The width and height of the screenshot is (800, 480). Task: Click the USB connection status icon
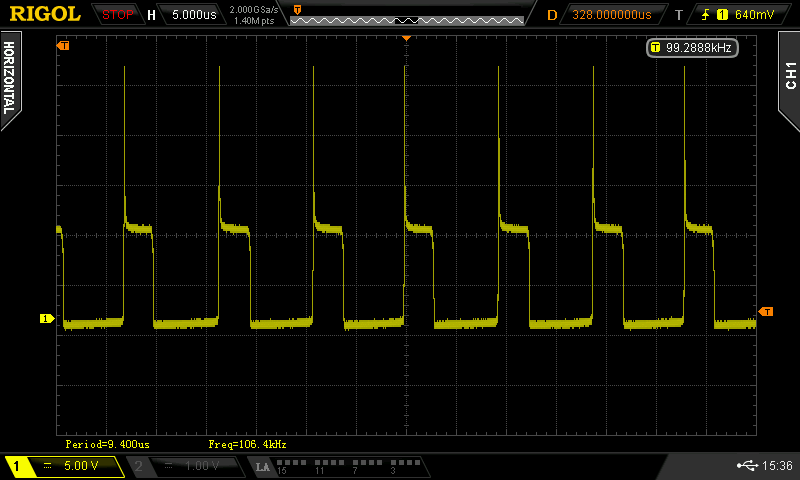[746, 466]
